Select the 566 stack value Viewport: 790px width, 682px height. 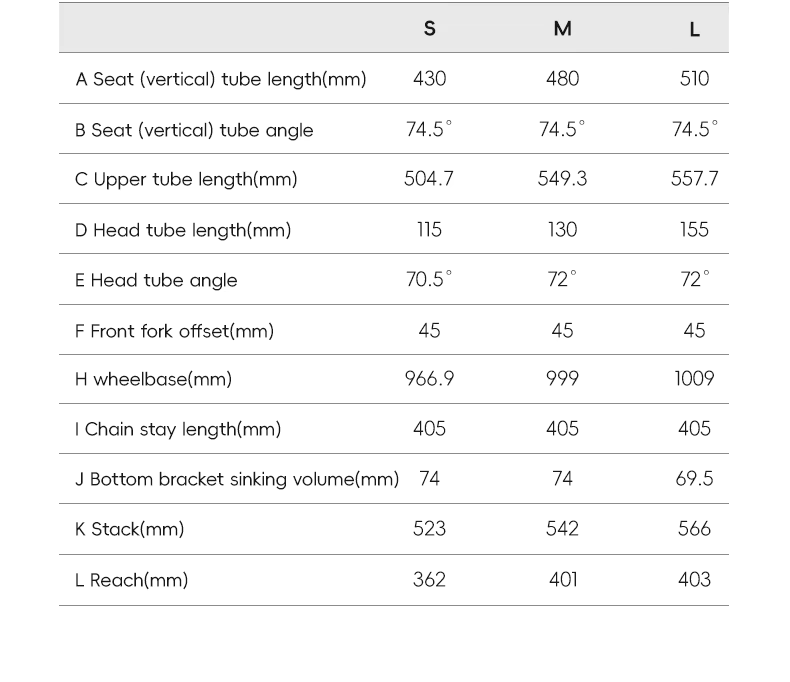click(x=694, y=529)
